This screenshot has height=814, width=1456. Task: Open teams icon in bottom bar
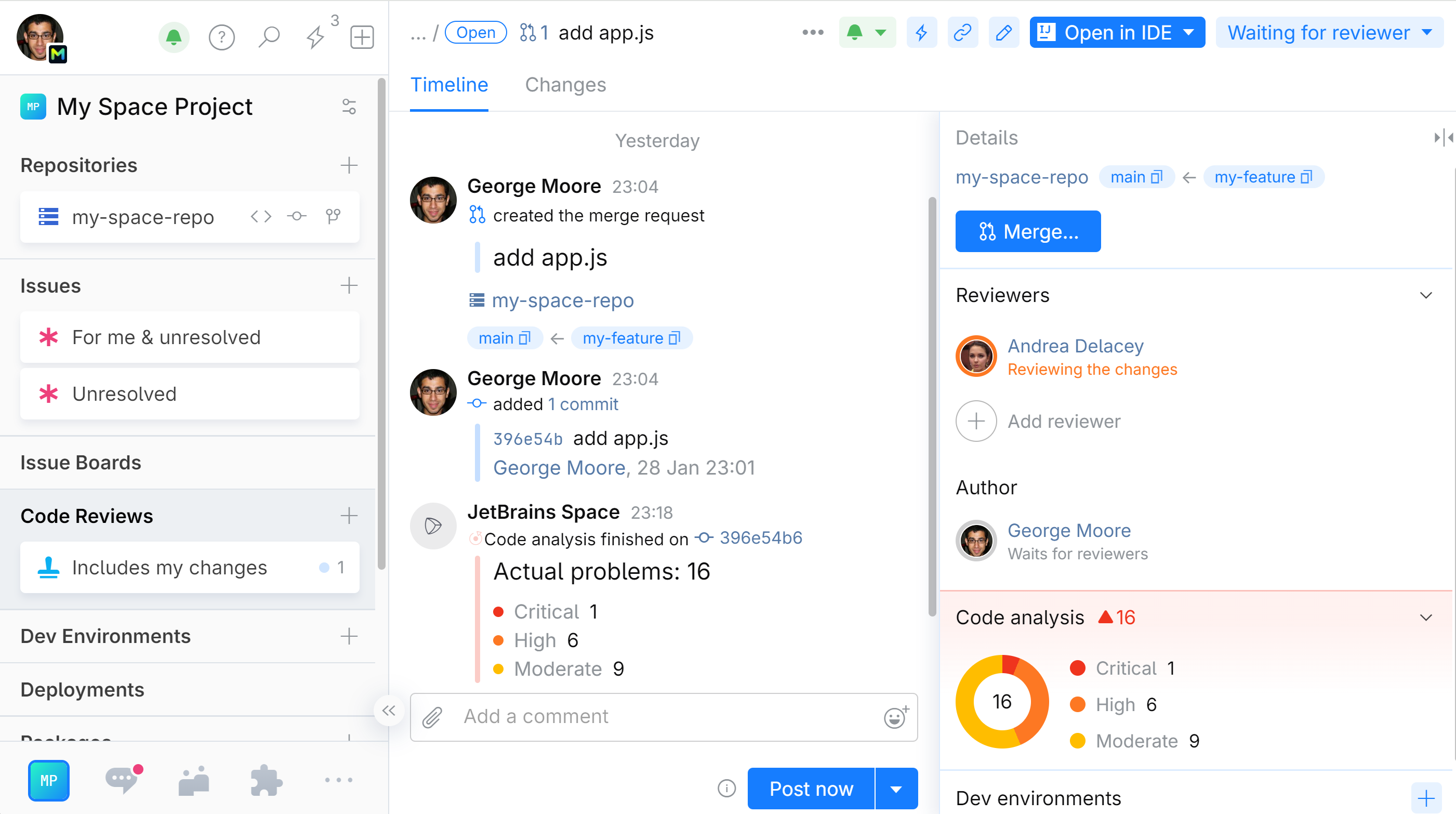[x=194, y=780]
